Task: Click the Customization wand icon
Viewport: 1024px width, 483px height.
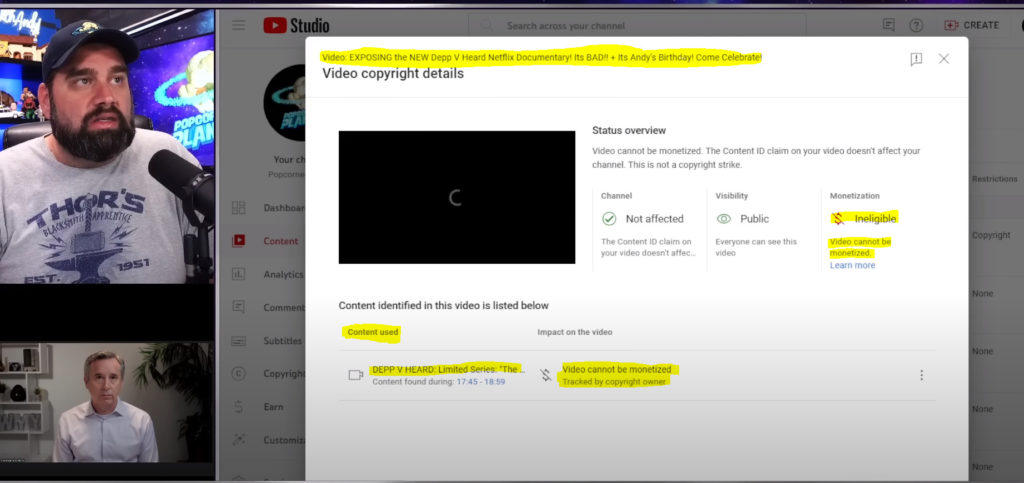Action: coord(238,440)
